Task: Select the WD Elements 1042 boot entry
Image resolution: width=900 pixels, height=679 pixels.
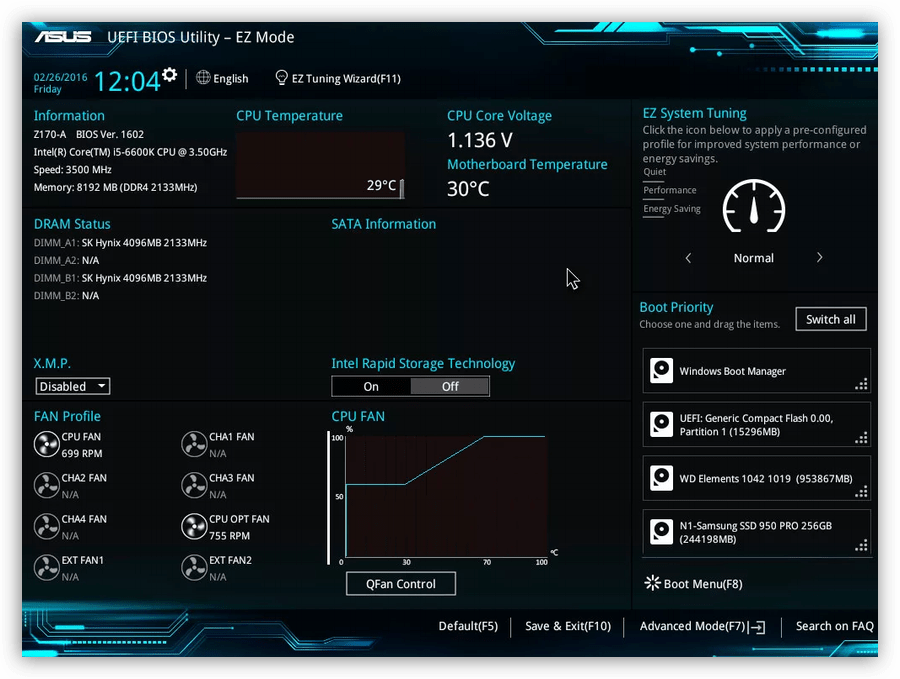Action: pyautogui.click(x=757, y=478)
